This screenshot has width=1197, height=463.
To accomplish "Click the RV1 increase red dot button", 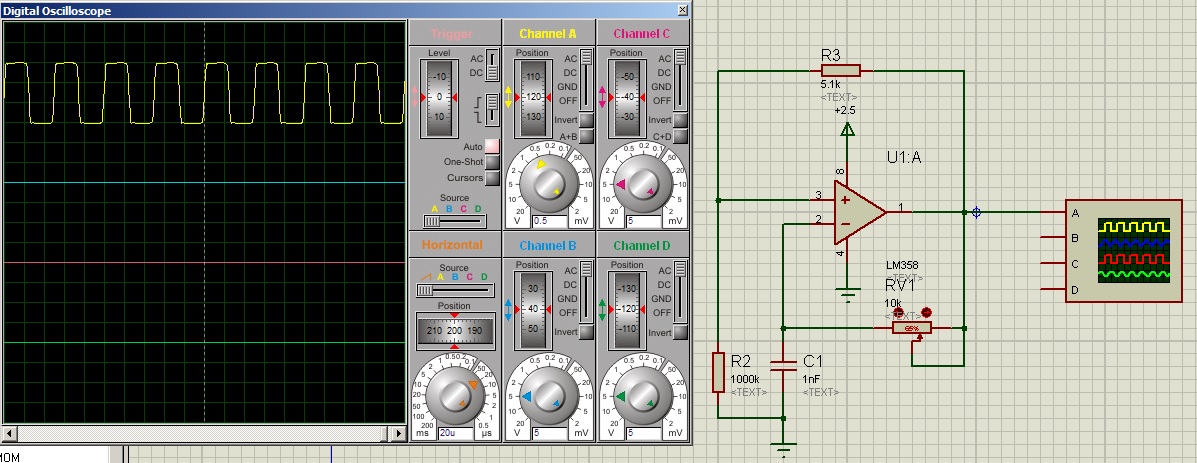I will pos(927,312).
